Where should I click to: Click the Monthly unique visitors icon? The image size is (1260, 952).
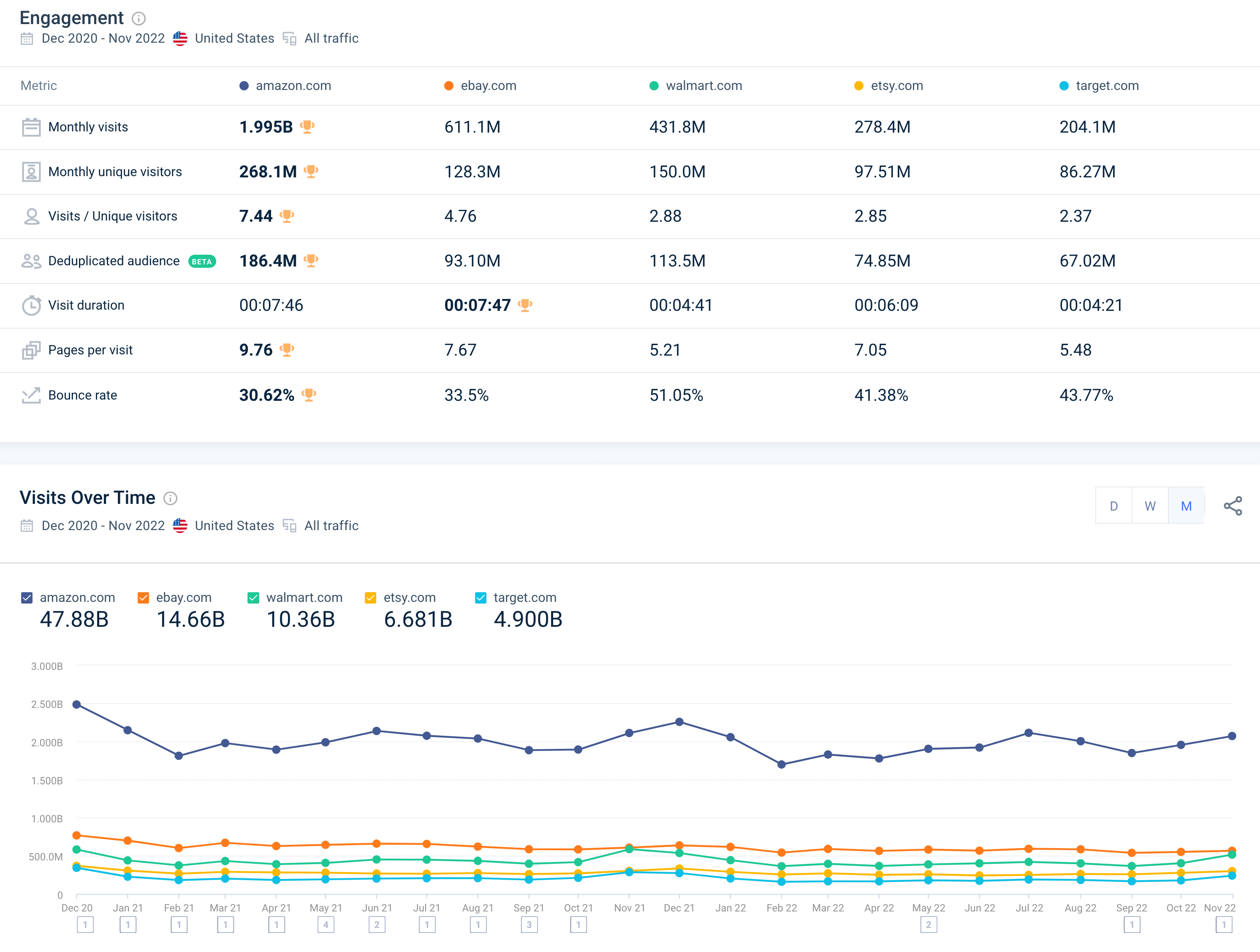[x=31, y=171]
